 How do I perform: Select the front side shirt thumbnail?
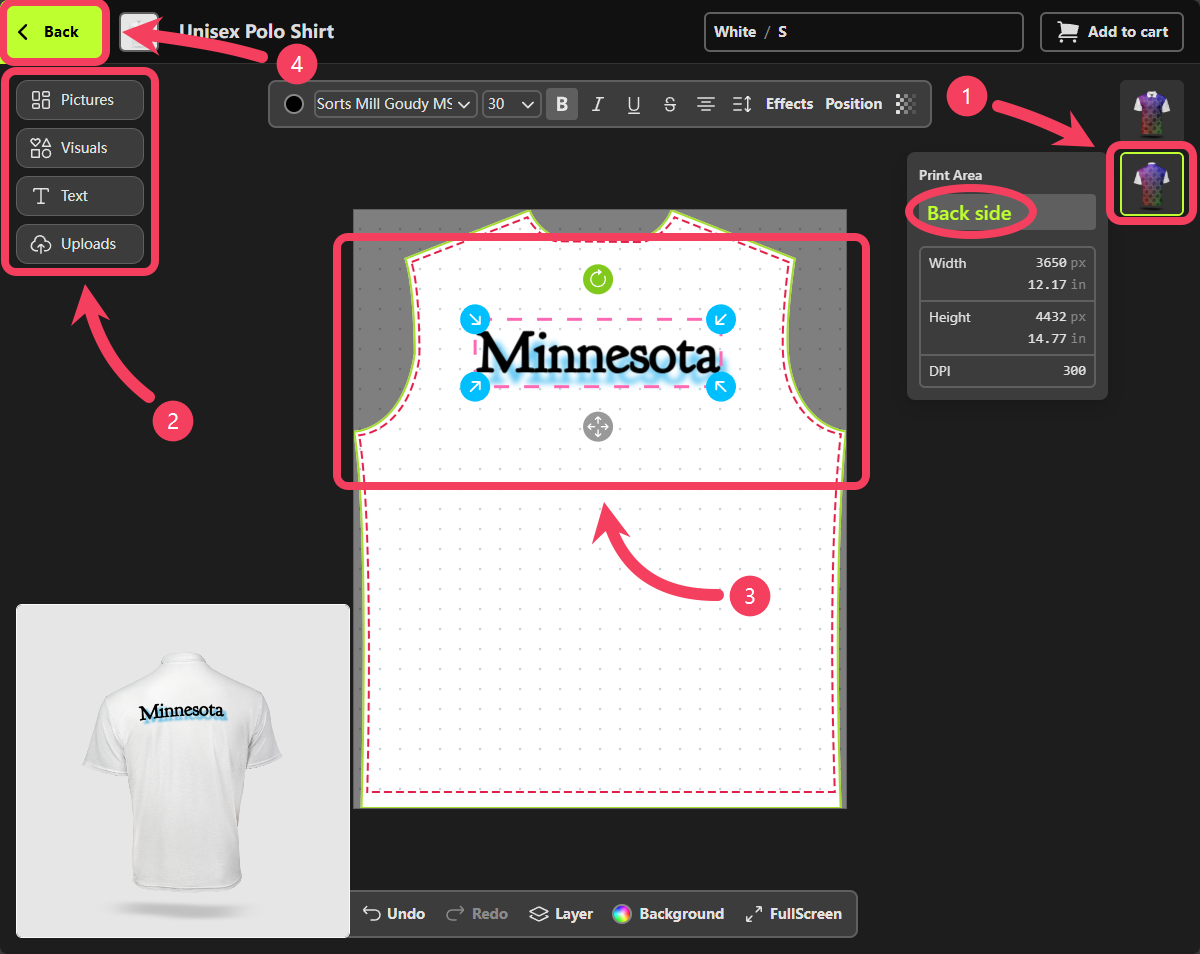1152,112
